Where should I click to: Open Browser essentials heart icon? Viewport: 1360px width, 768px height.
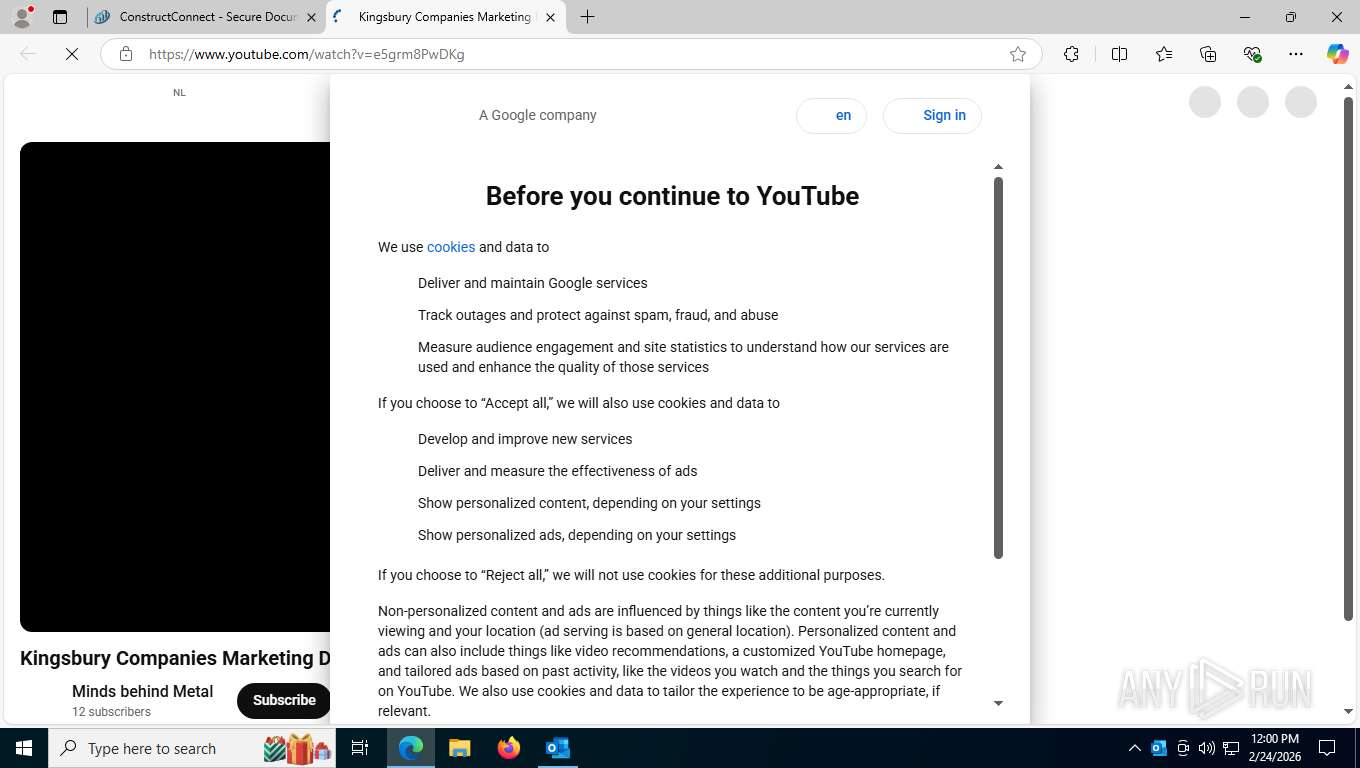point(1252,54)
